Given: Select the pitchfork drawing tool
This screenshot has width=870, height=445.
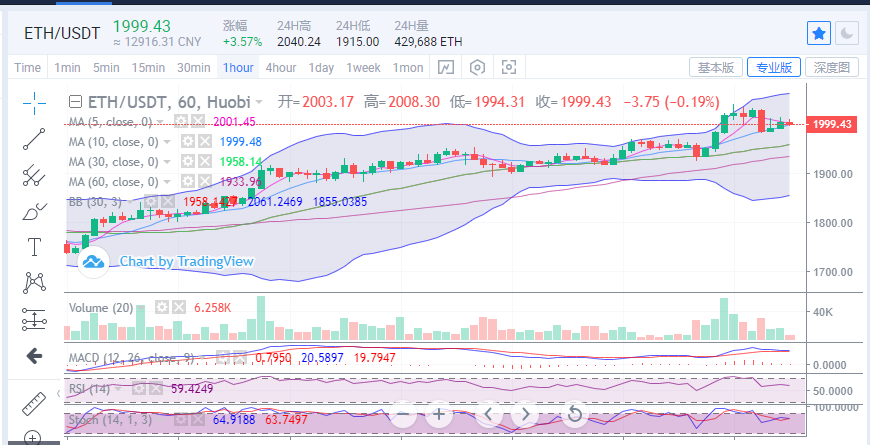Looking at the screenshot, I should click(34, 175).
